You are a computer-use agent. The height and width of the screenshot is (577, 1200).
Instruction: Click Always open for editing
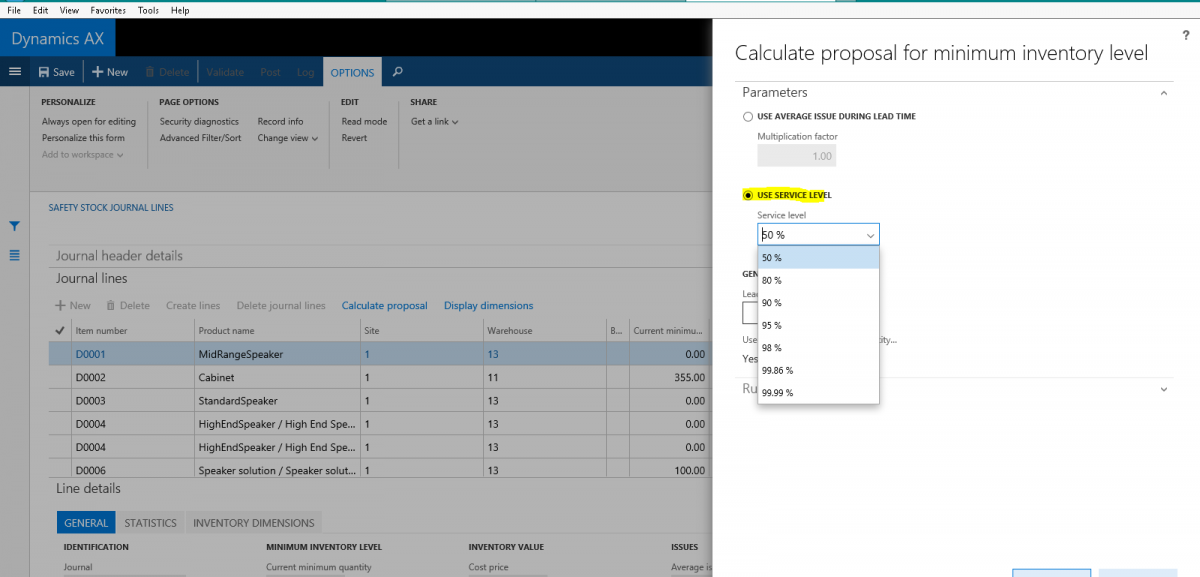pyautogui.click(x=89, y=122)
